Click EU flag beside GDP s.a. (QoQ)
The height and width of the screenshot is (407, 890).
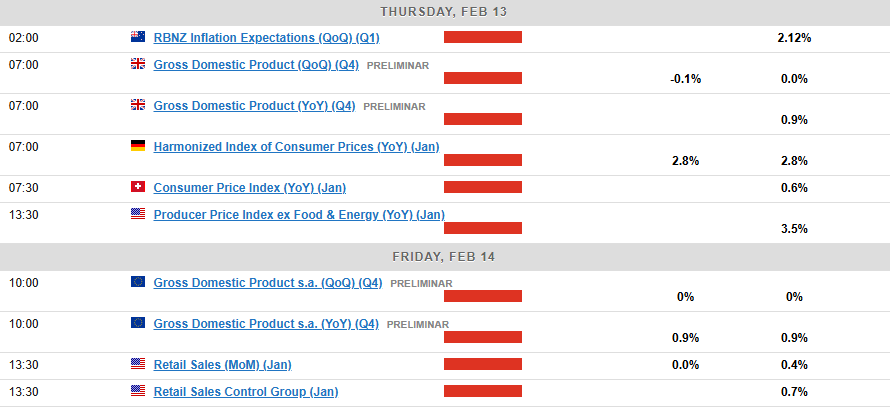tap(138, 282)
